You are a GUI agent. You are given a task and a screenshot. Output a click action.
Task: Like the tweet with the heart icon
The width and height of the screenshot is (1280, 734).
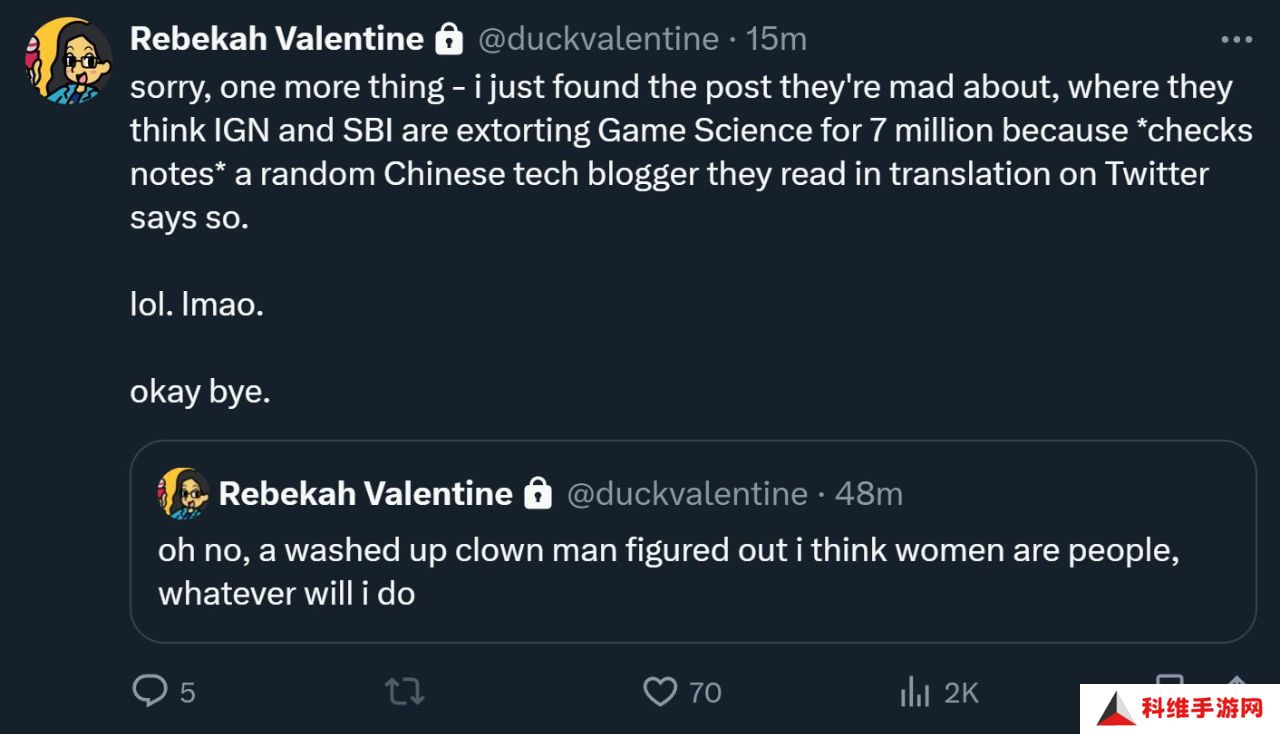[660, 692]
